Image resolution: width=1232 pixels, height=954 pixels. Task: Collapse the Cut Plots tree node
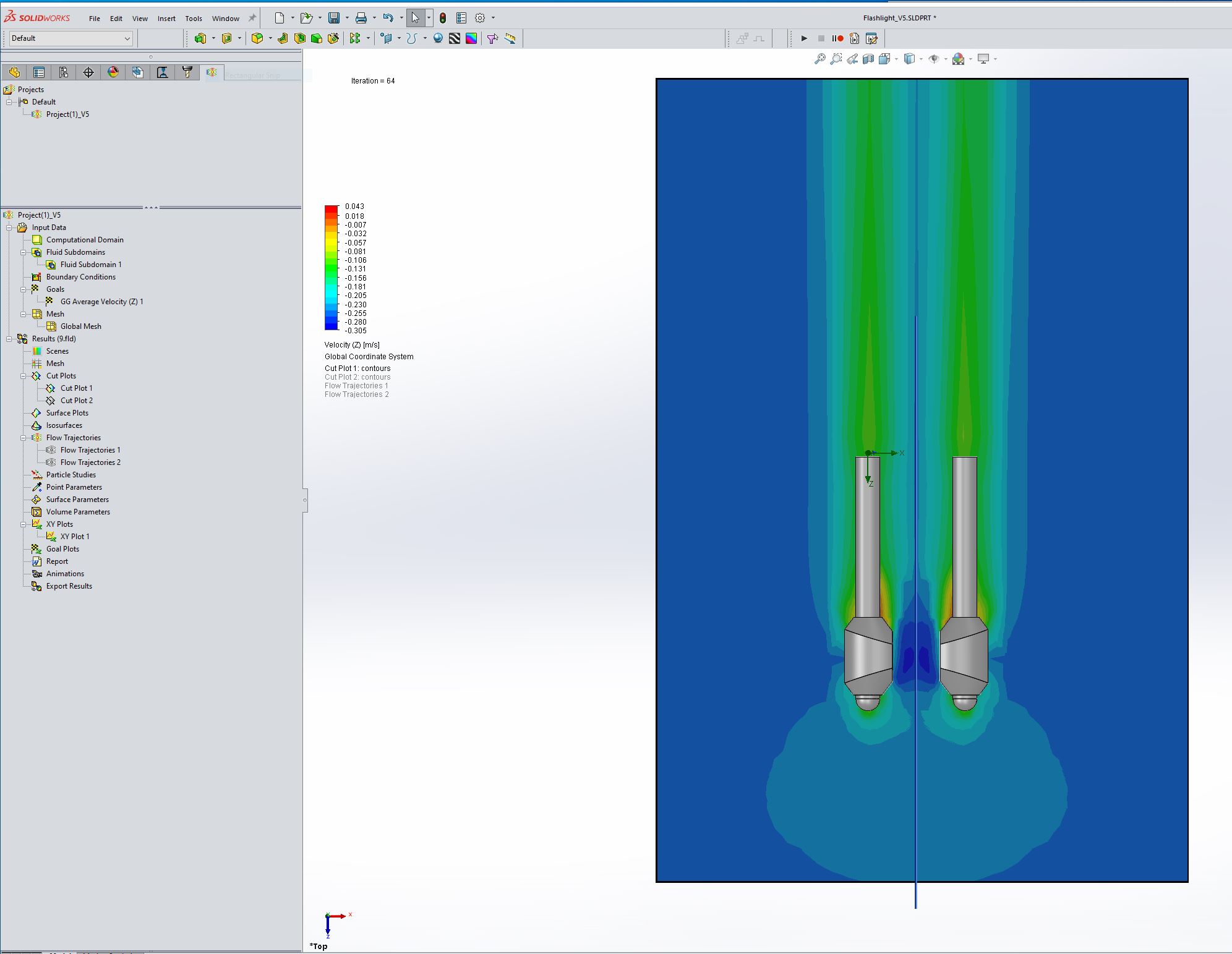24,376
